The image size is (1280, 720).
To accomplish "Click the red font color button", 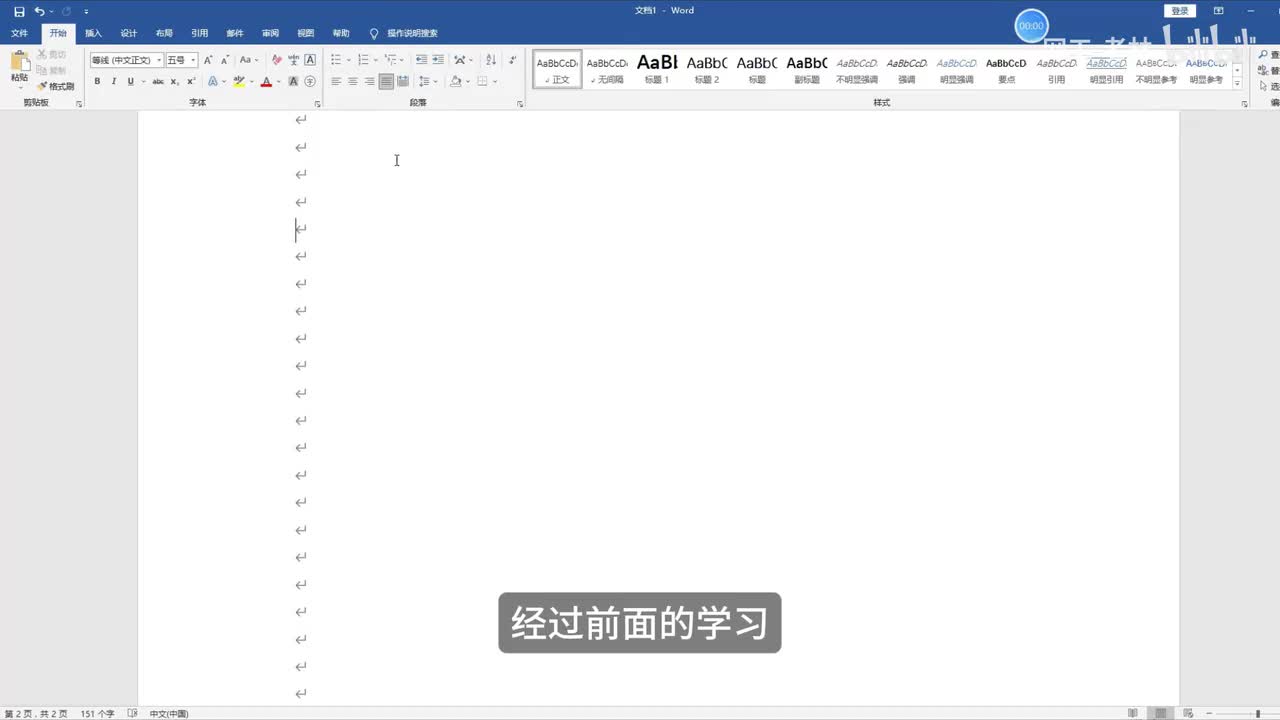I will point(266,81).
